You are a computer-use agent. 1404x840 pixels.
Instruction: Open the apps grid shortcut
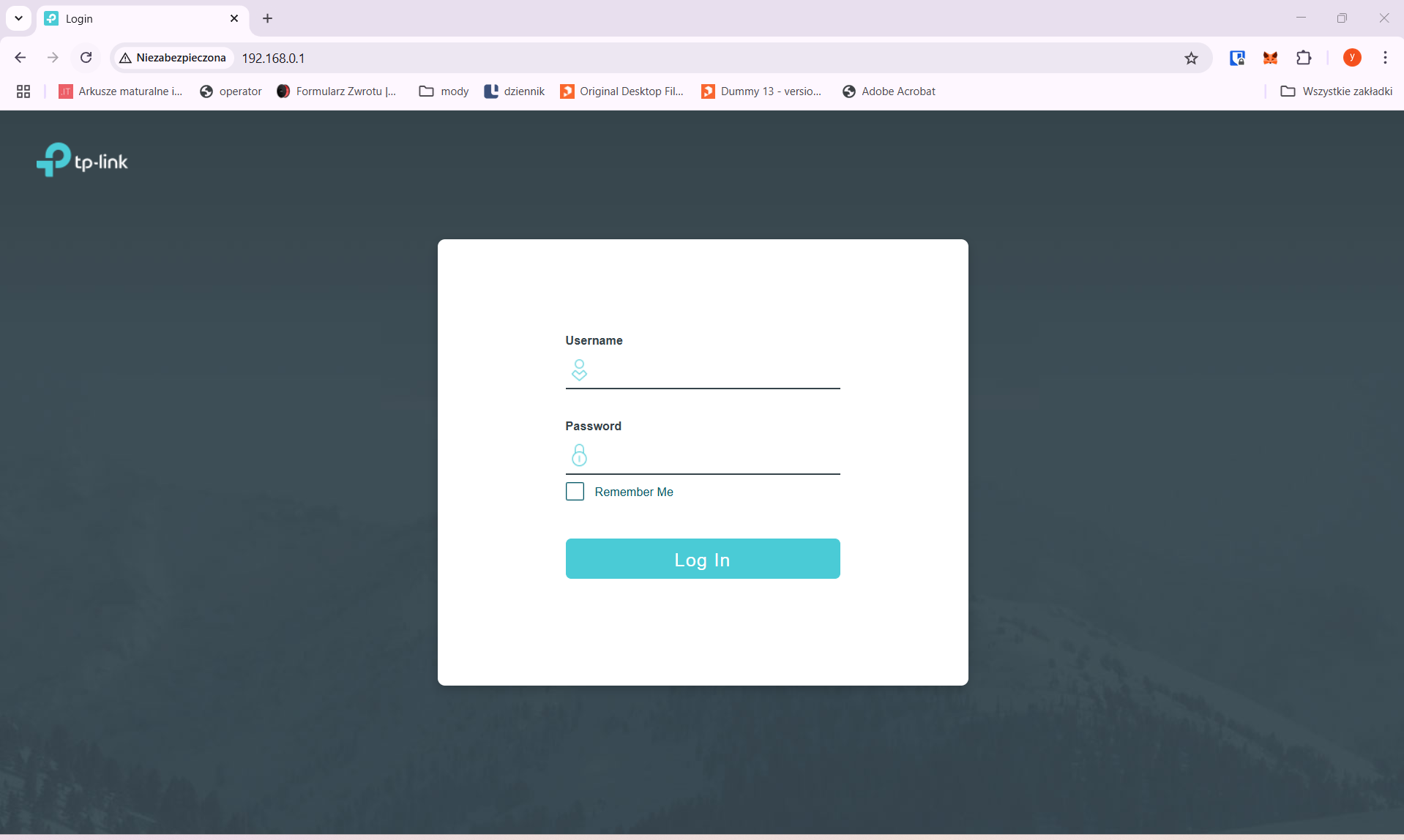[x=23, y=91]
